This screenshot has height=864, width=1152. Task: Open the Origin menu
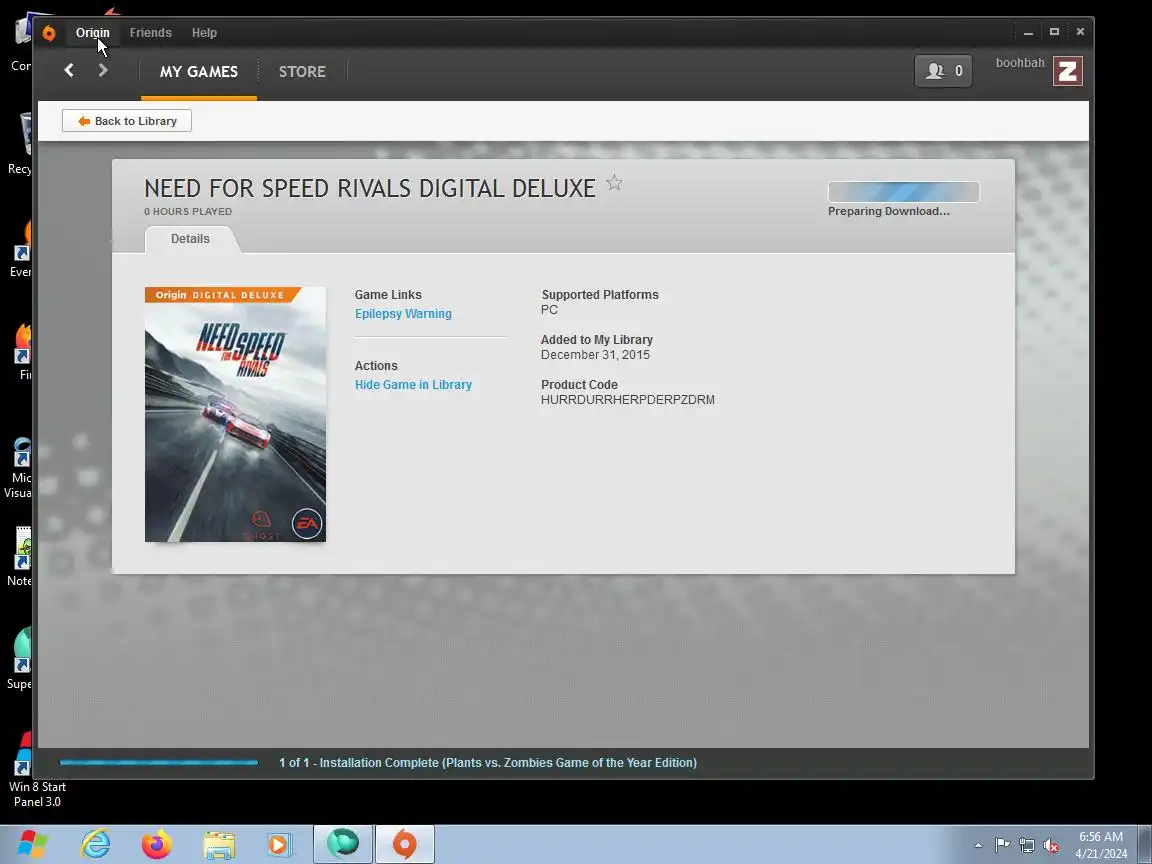tap(93, 33)
